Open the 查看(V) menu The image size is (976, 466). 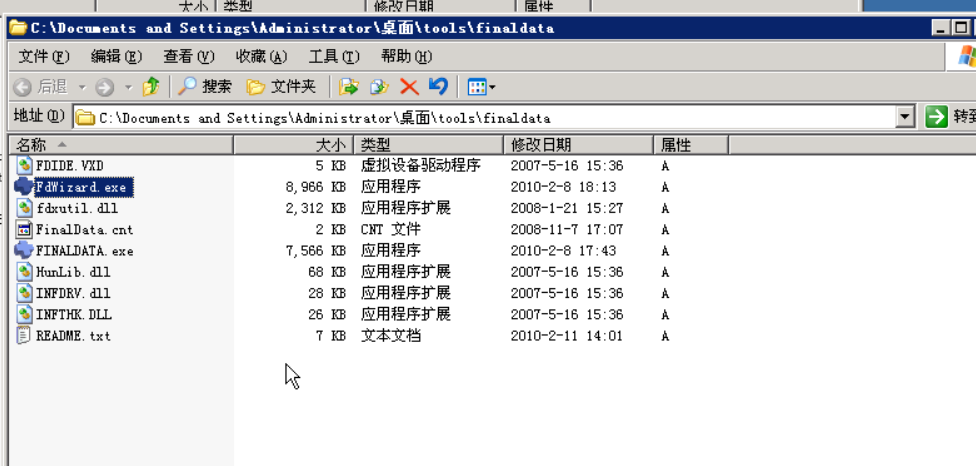point(189,57)
